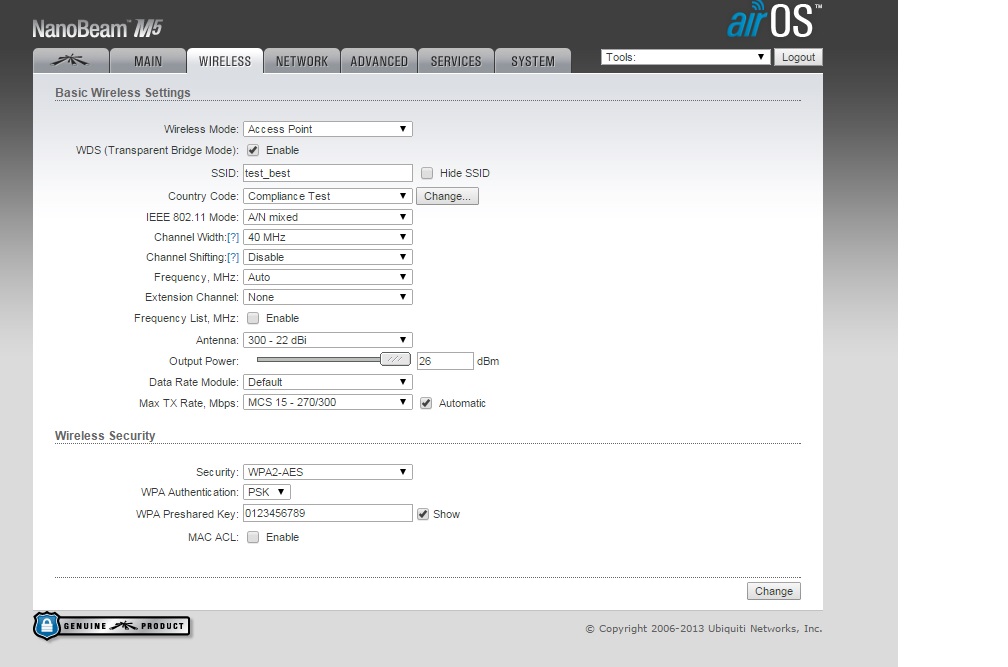Click the SSID input field

pyautogui.click(x=328, y=173)
